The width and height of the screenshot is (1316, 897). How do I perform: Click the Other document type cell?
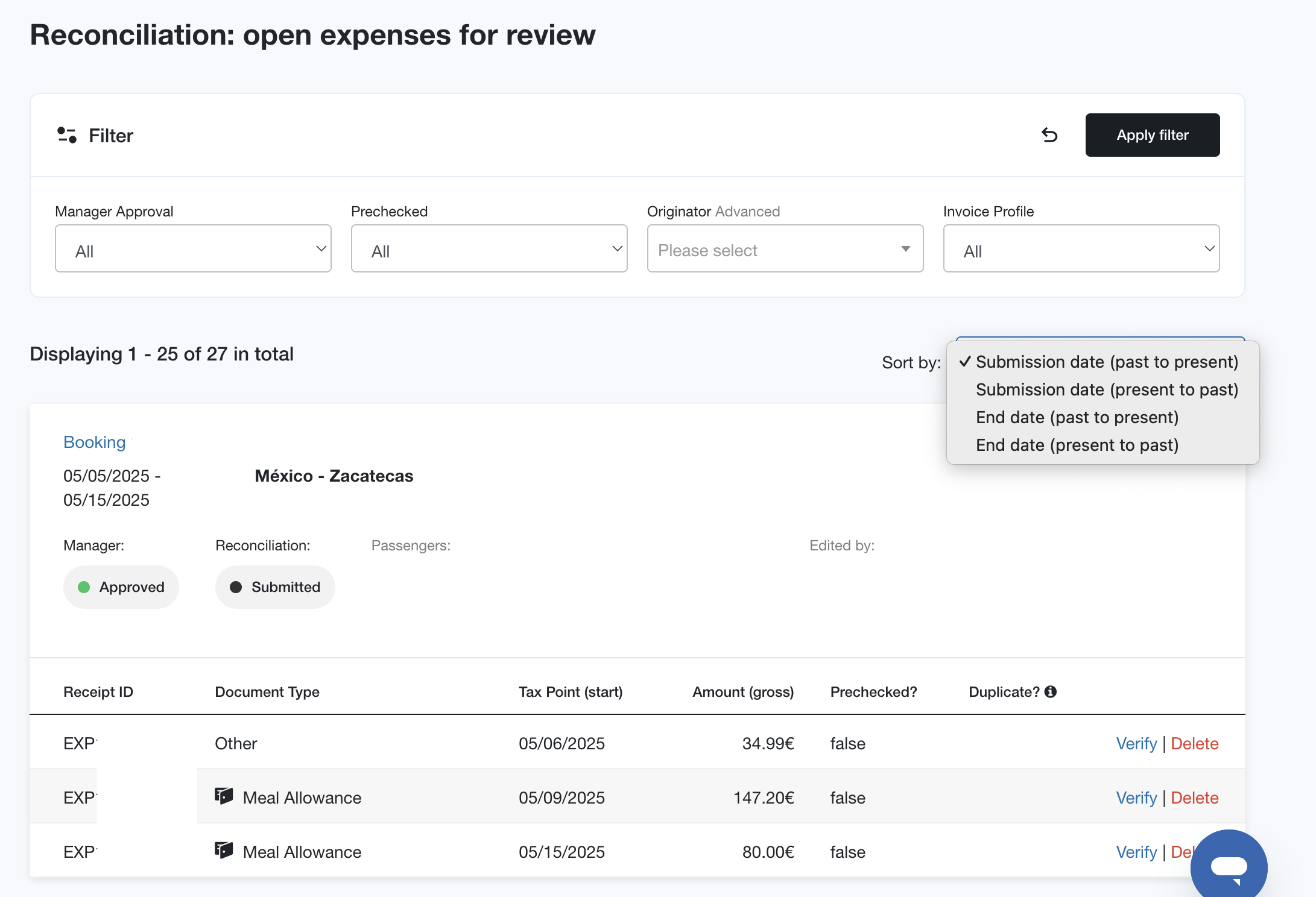click(236, 743)
